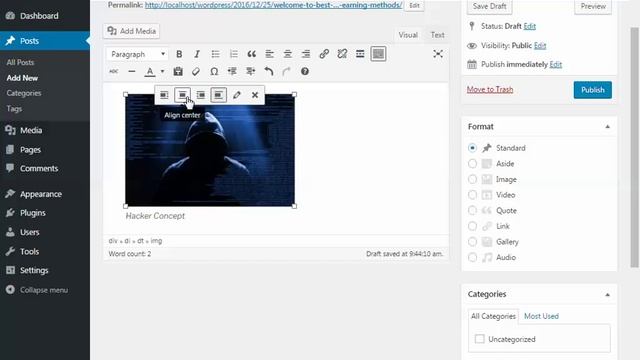Image resolution: width=640 pixels, height=360 pixels.
Task: Align image center in image toolbar
Action: (182, 95)
